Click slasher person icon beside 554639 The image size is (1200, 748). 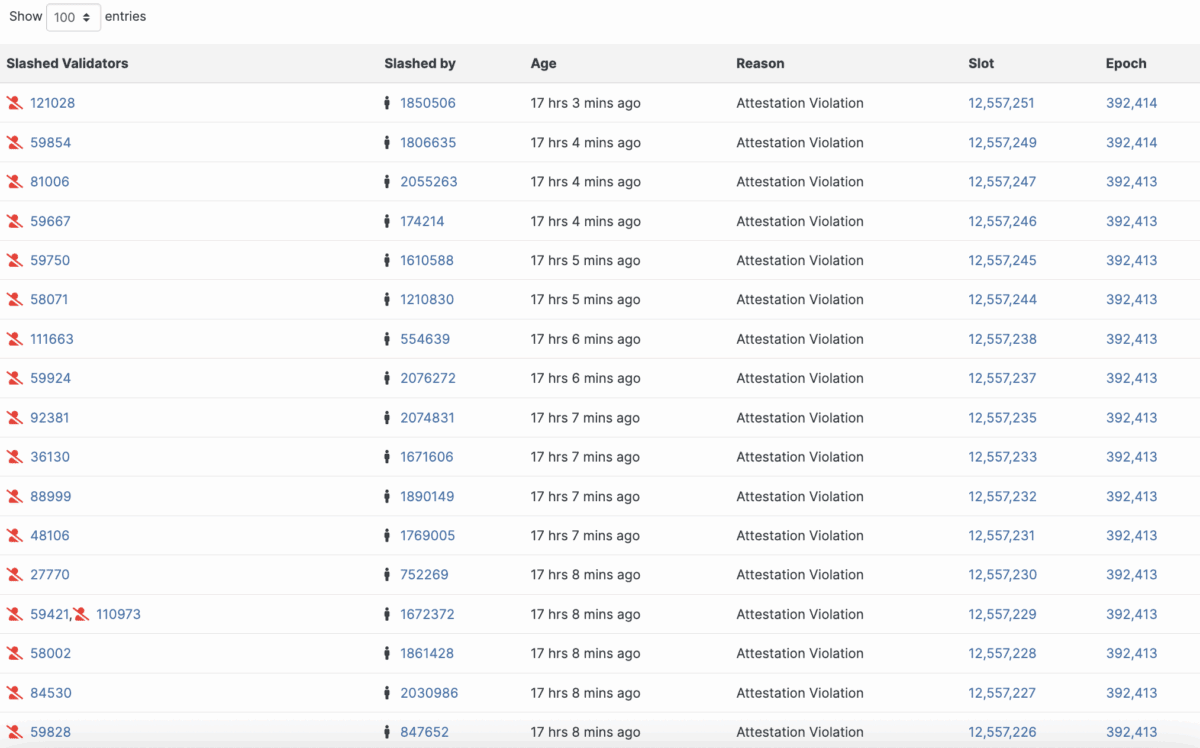point(387,339)
